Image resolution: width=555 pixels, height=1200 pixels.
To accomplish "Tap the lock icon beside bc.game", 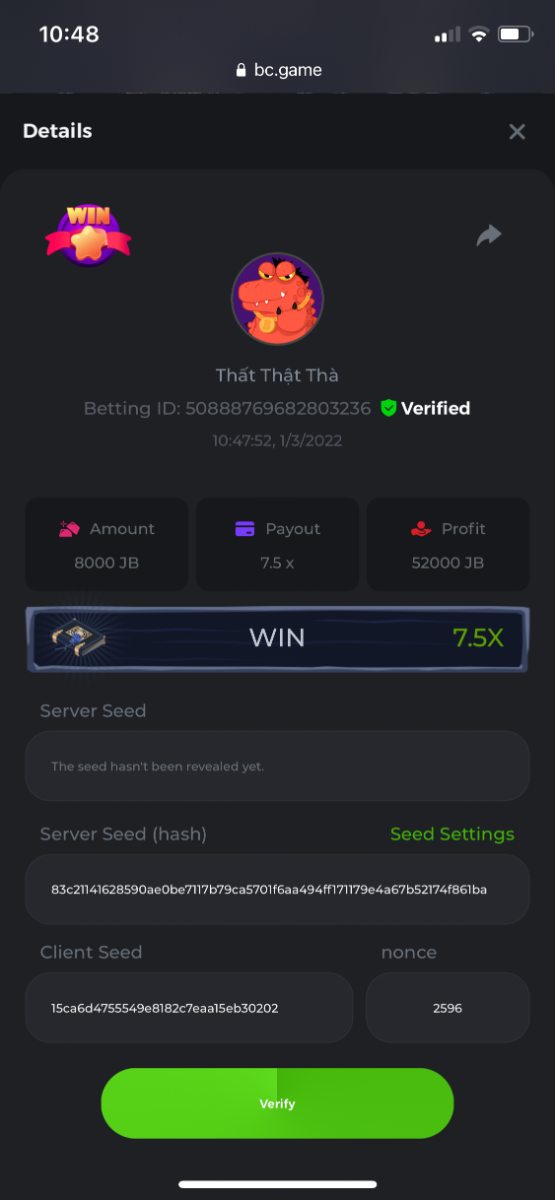I will [240, 70].
